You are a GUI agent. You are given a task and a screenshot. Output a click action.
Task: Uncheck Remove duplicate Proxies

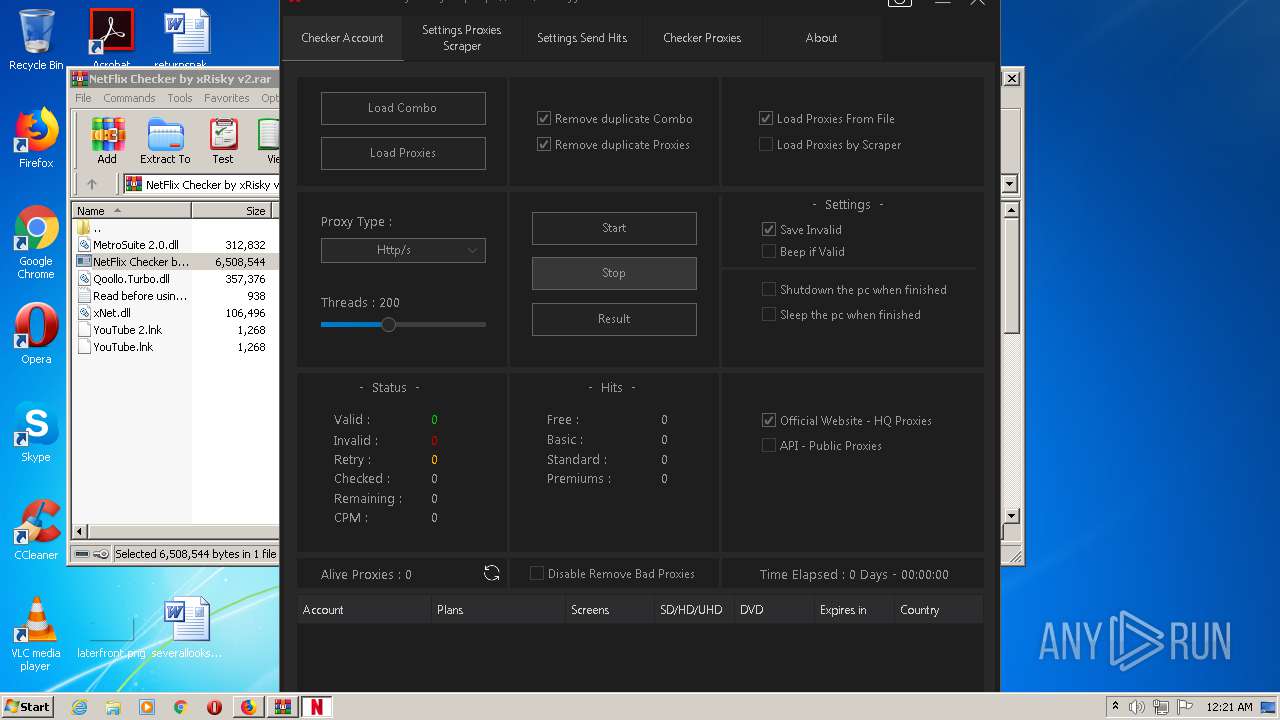coord(544,144)
